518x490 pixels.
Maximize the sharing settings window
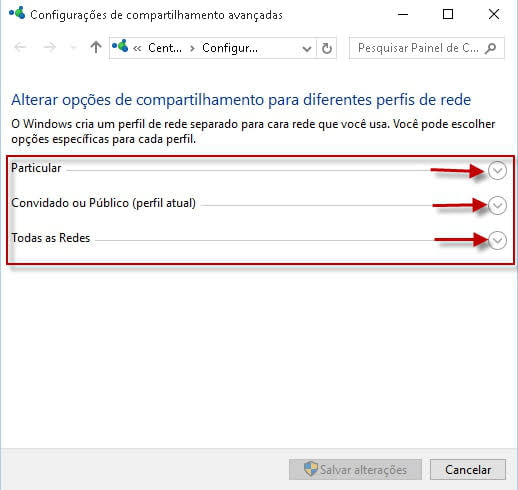pyautogui.click(x=448, y=14)
